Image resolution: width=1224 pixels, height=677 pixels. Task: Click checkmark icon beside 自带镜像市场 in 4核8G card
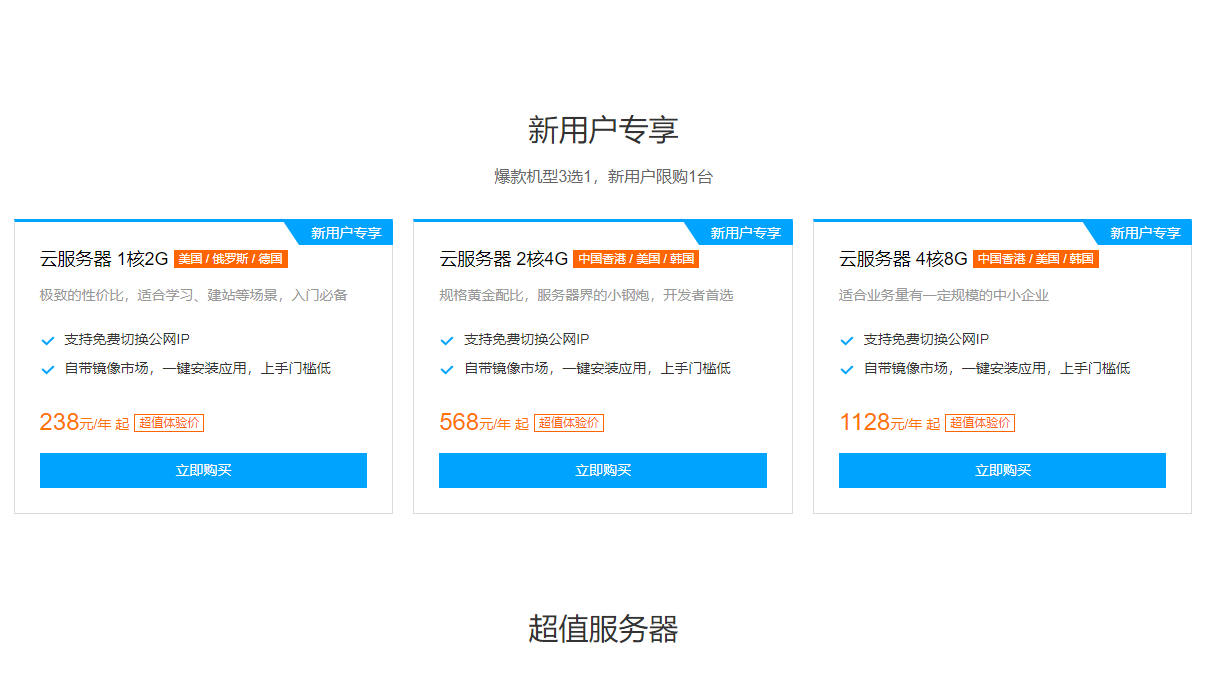[847, 369]
